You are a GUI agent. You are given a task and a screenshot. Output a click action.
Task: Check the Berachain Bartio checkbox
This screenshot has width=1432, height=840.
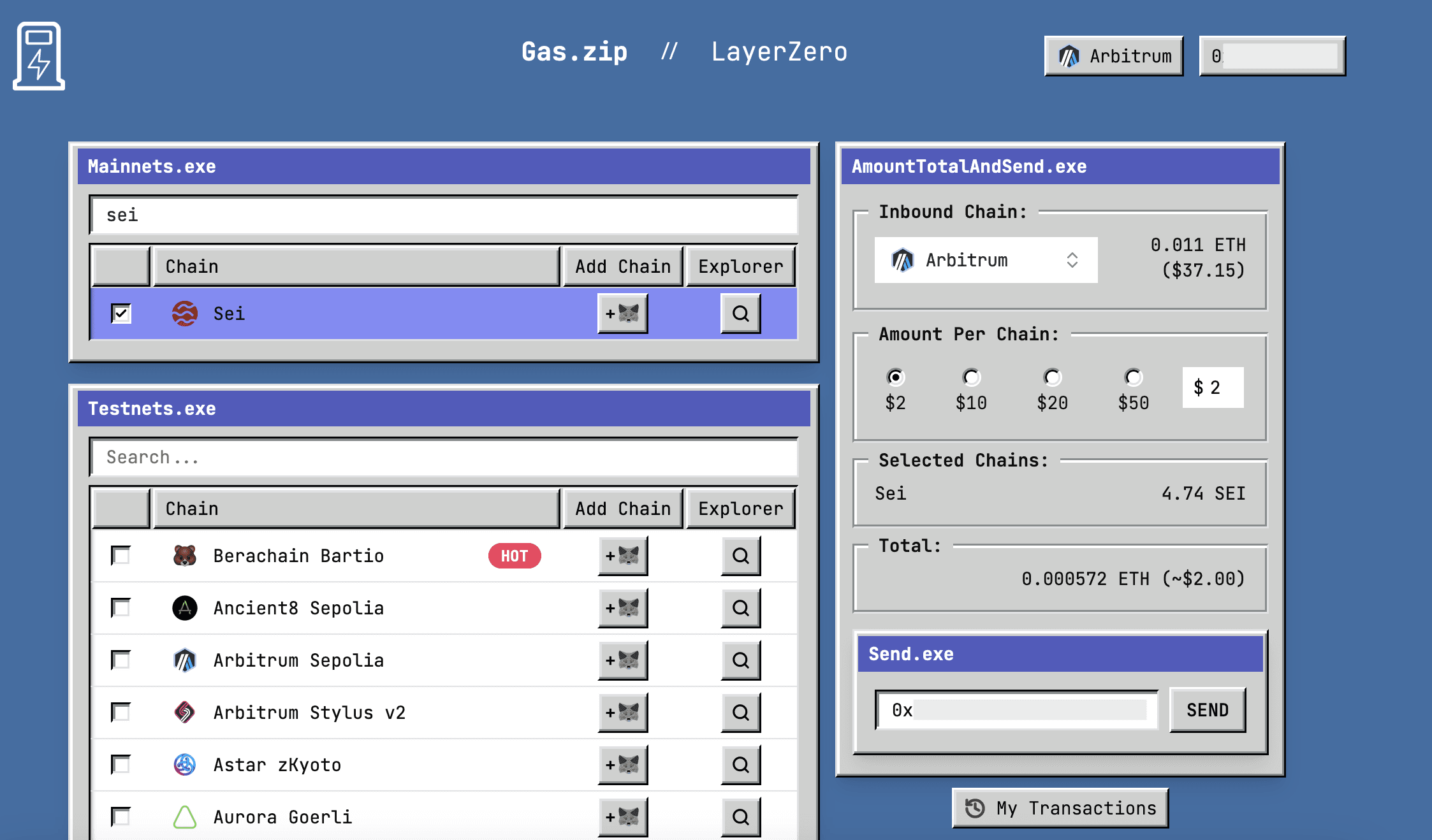(x=121, y=556)
